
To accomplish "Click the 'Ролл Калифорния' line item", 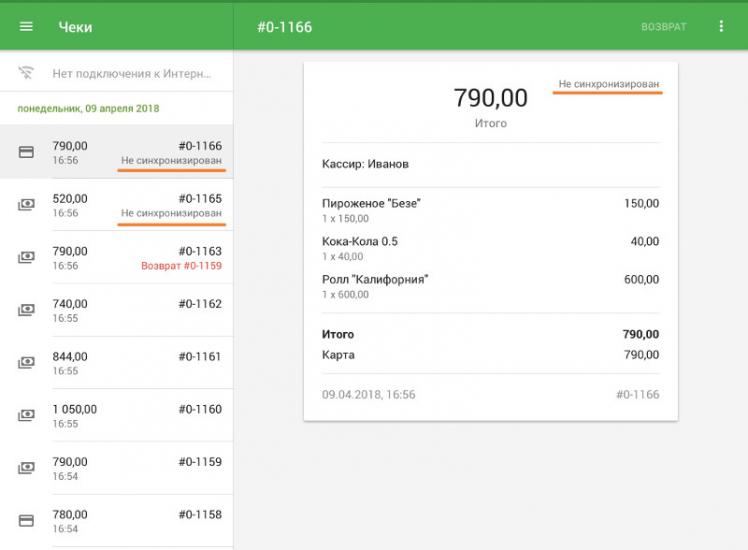I will pyautogui.click(x=375, y=280).
